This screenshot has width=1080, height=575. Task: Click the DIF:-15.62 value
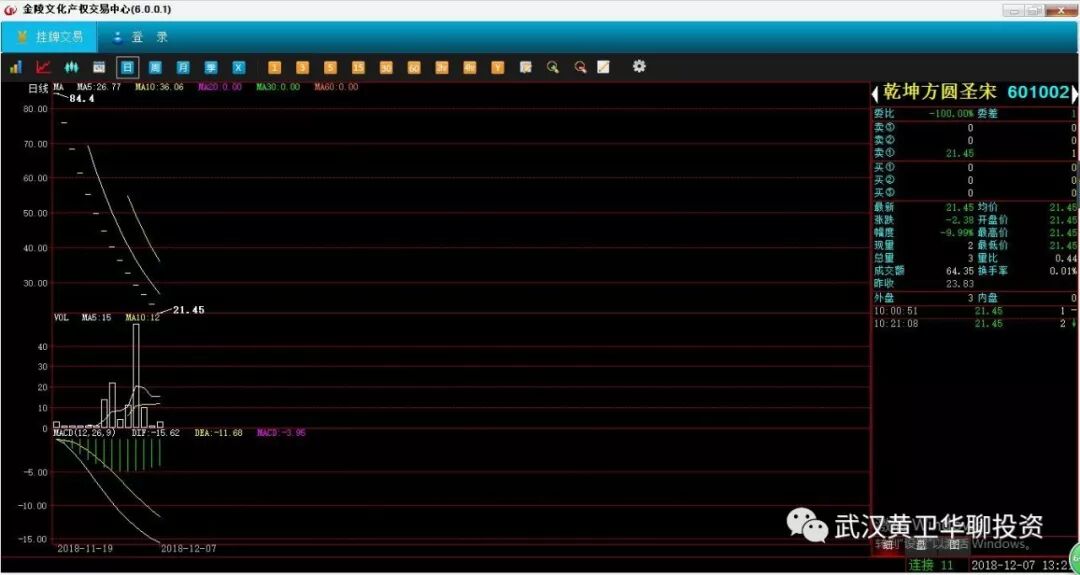pos(155,433)
